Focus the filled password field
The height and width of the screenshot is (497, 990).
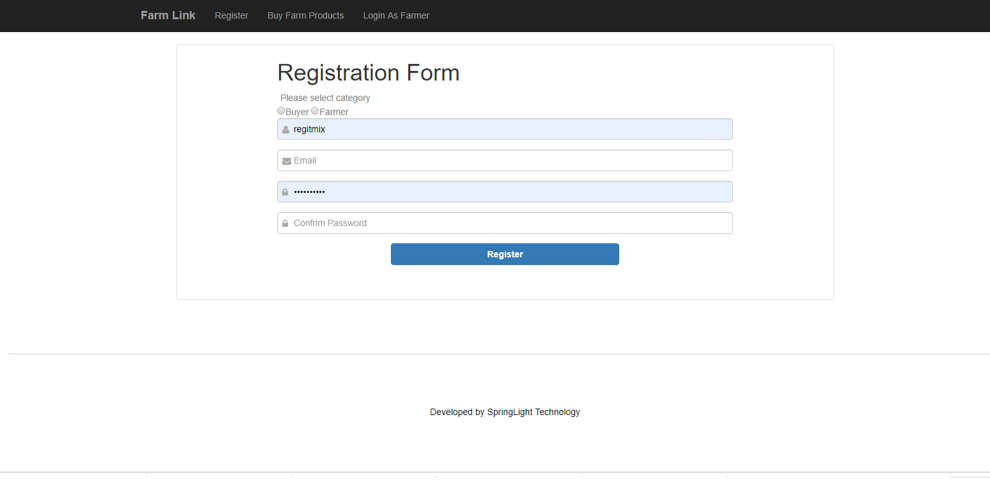(x=504, y=191)
